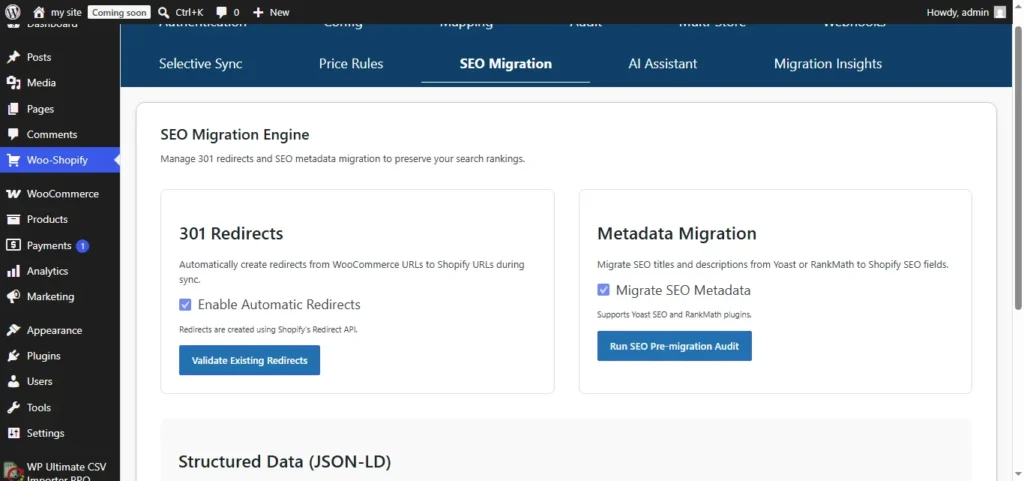Viewport: 1024px width, 481px height.
Task: Click Validate Existing Redirects button
Action: [x=249, y=360]
